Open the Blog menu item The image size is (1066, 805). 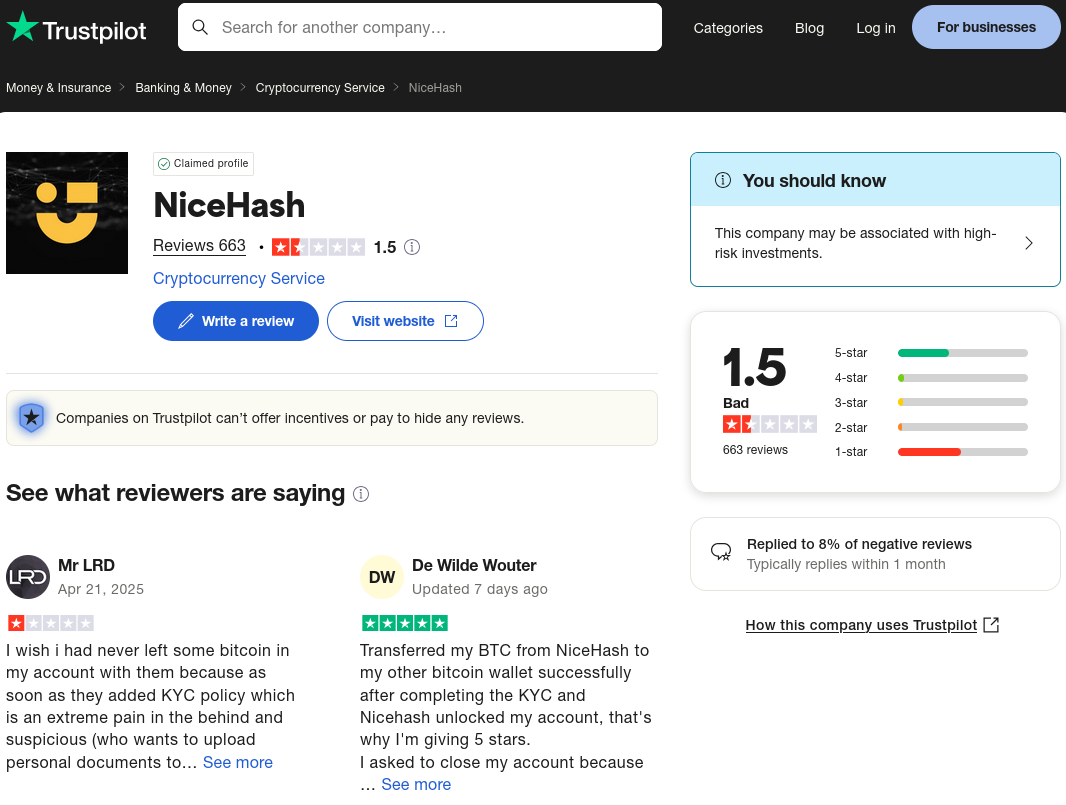tap(809, 28)
